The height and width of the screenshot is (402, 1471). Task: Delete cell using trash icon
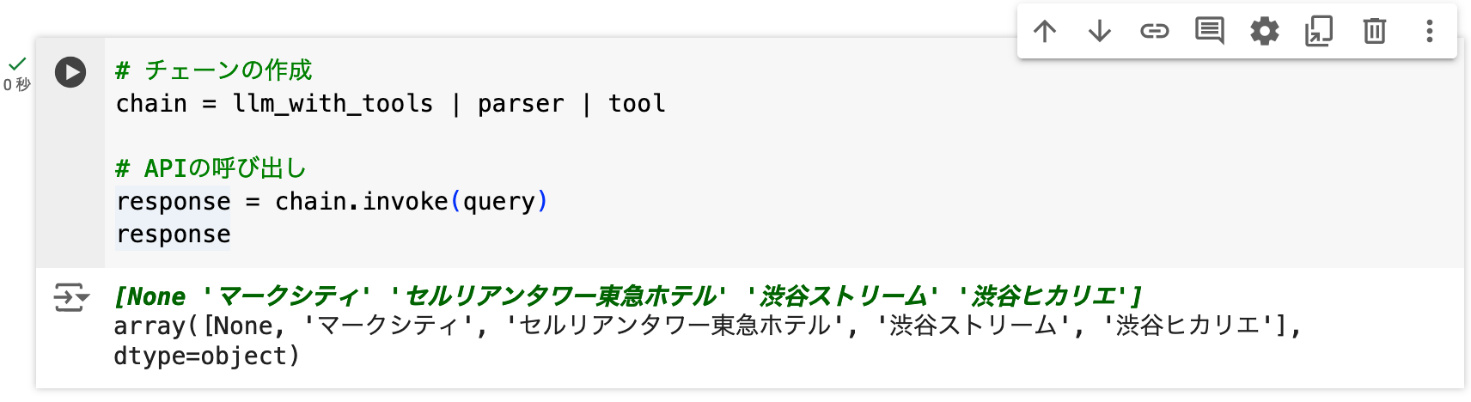pyautogui.click(x=1375, y=32)
